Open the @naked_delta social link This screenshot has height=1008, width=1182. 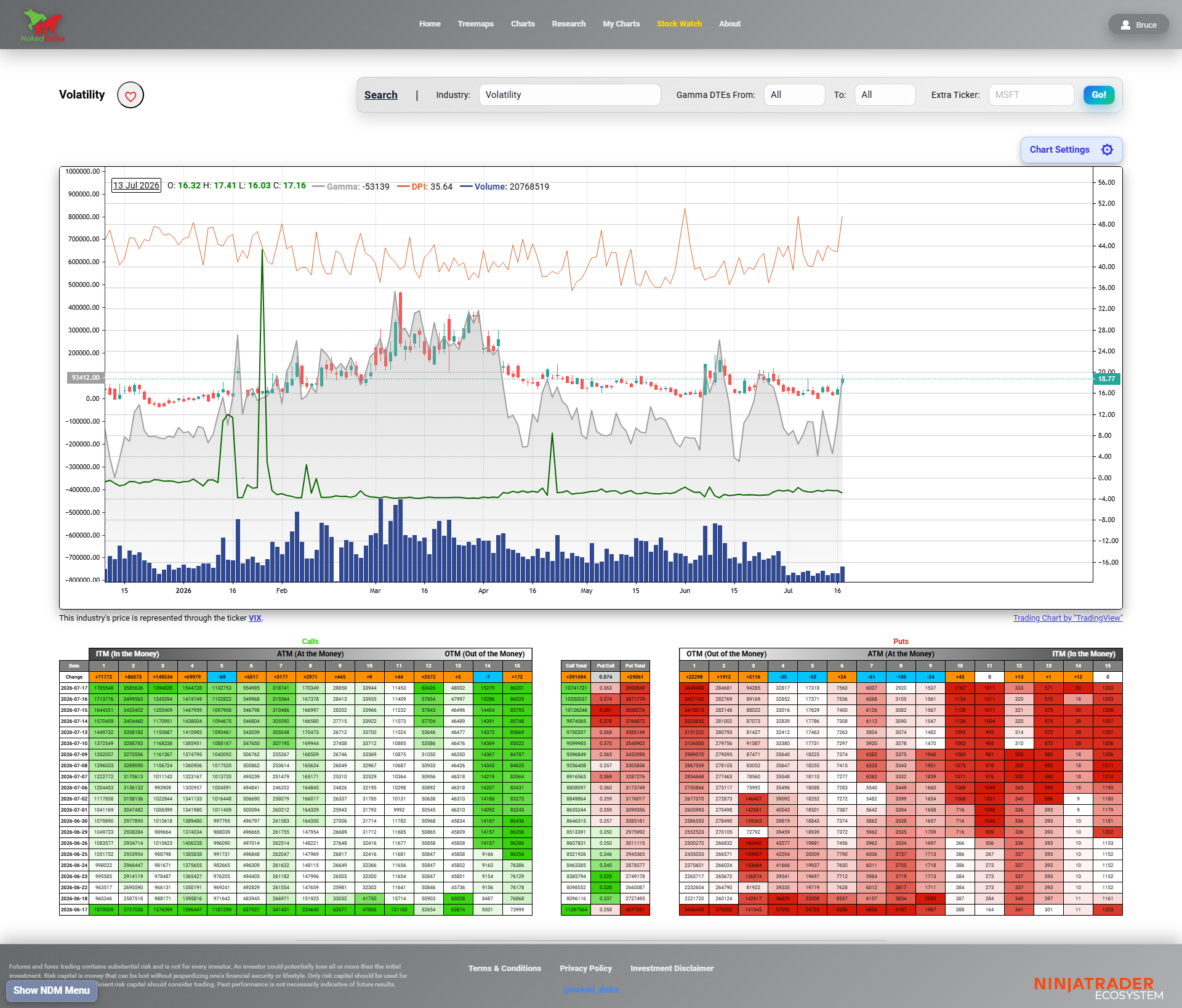[x=590, y=990]
